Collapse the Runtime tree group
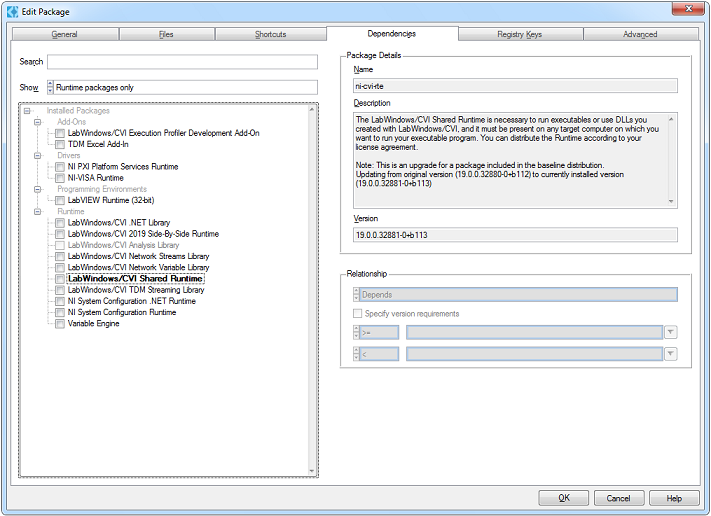The width and height of the screenshot is (711, 516). pos(38,212)
